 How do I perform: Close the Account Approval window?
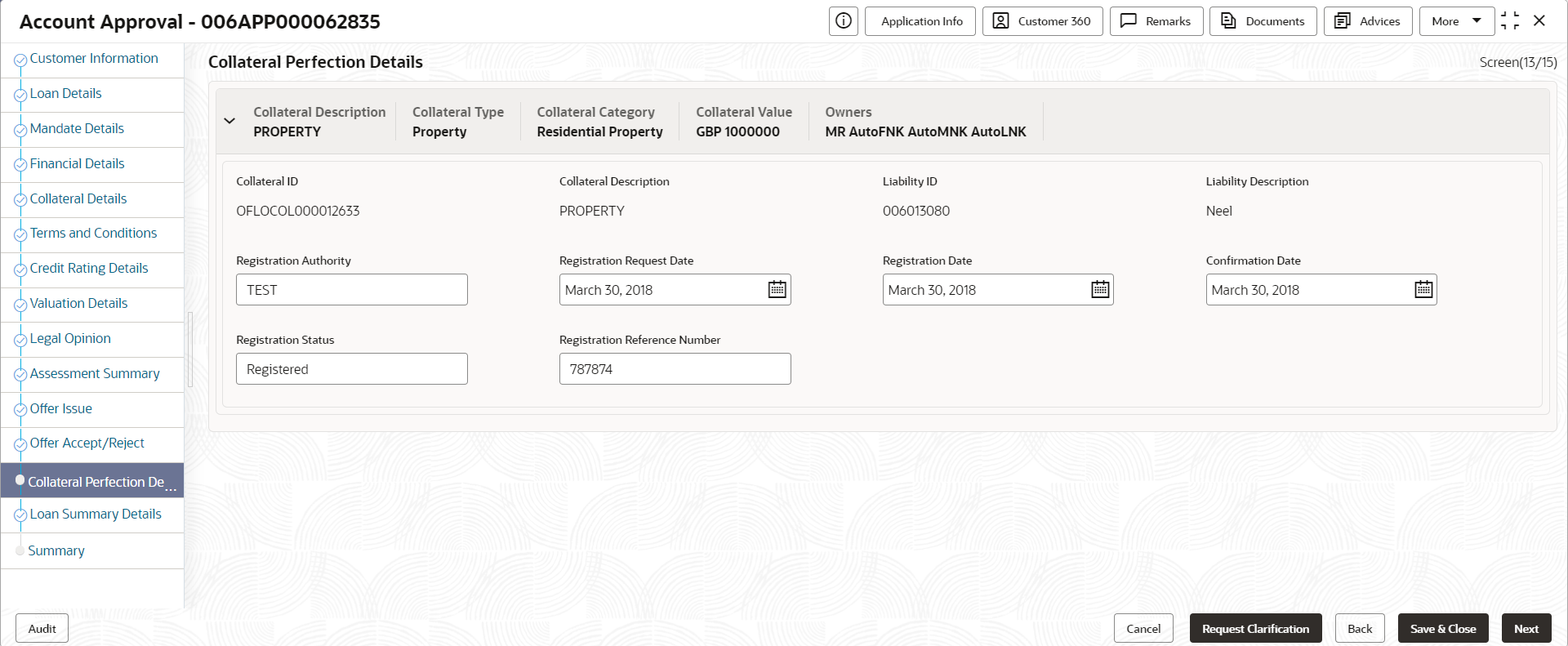tap(1539, 21)
